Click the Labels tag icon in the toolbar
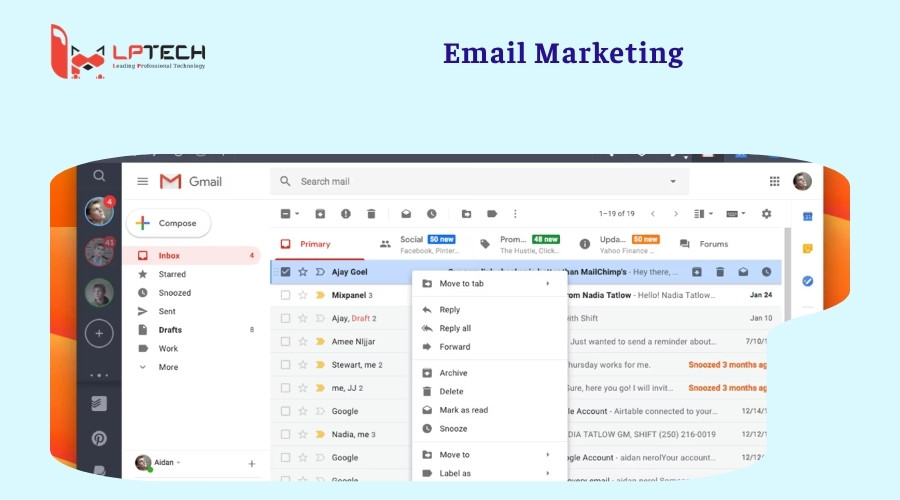Image resolution: width=900 pixels, height=500 pixels. click(492, 214)
